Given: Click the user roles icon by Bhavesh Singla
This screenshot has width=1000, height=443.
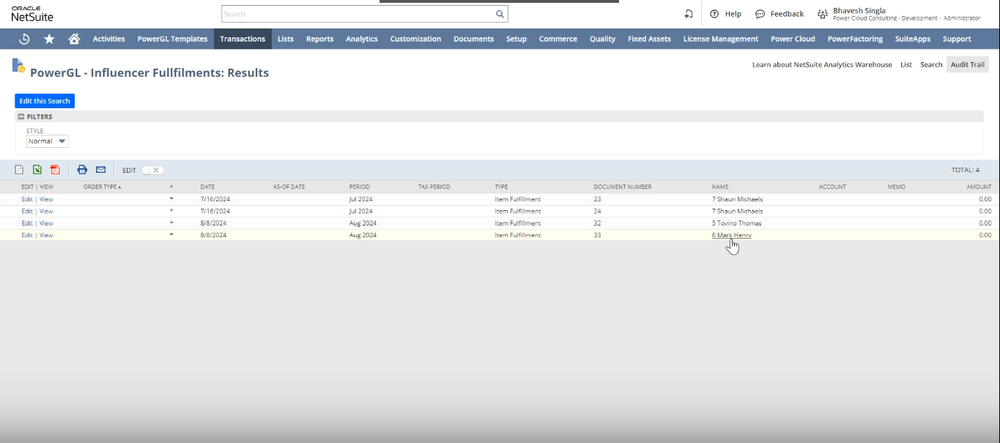Looking at the screenshot, I should click(823, 14).
